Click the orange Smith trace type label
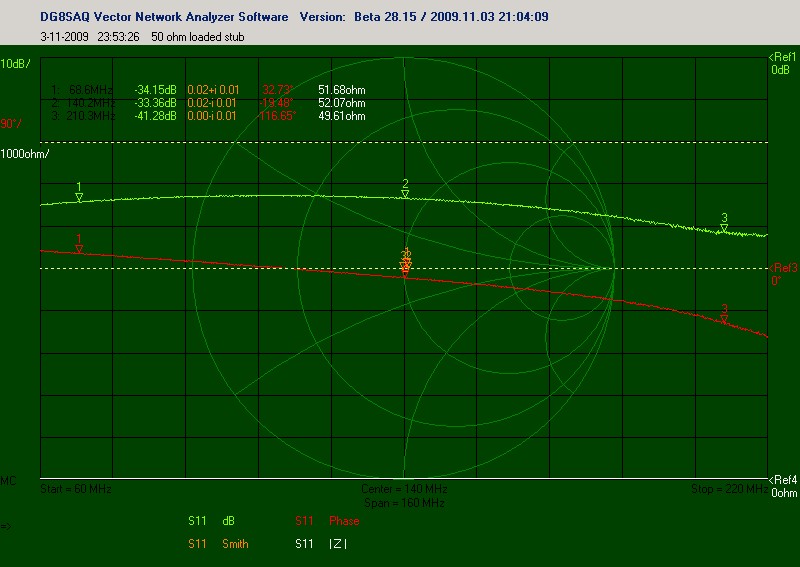 (x=235, y=544)
